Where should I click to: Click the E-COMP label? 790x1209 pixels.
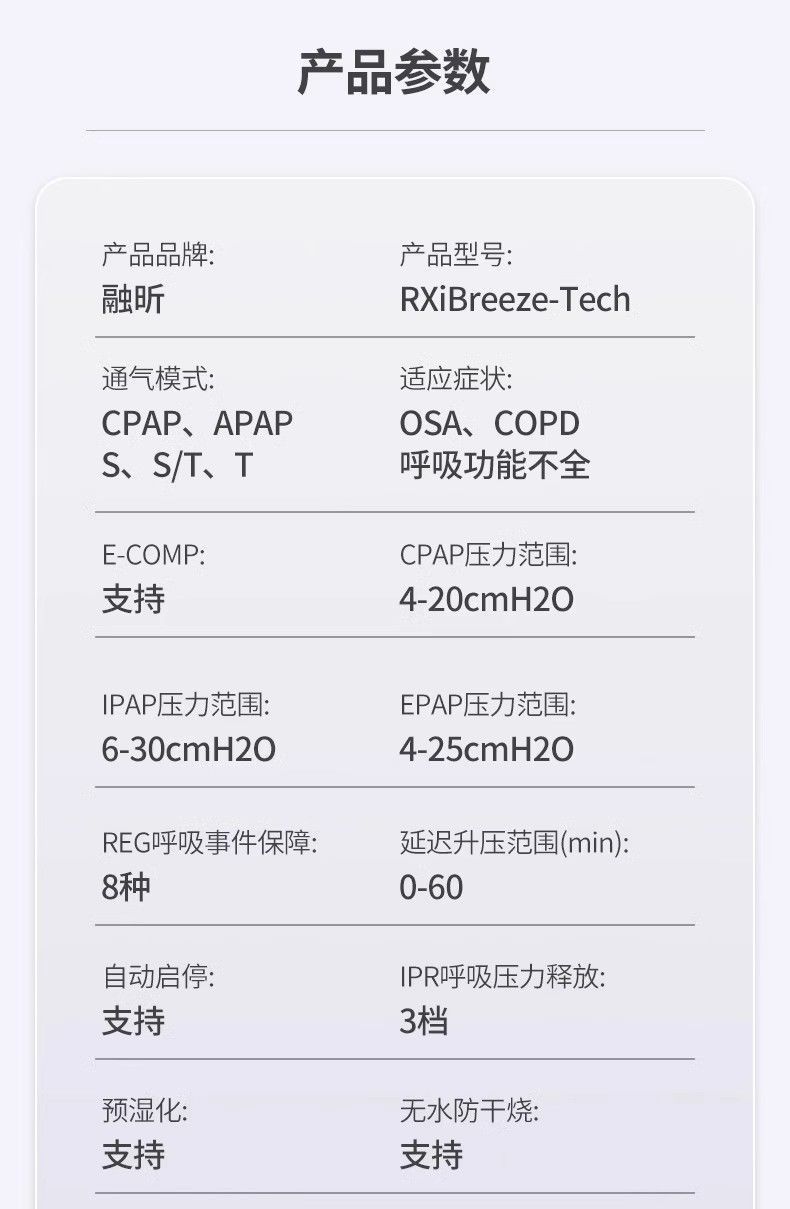(153, 555)
